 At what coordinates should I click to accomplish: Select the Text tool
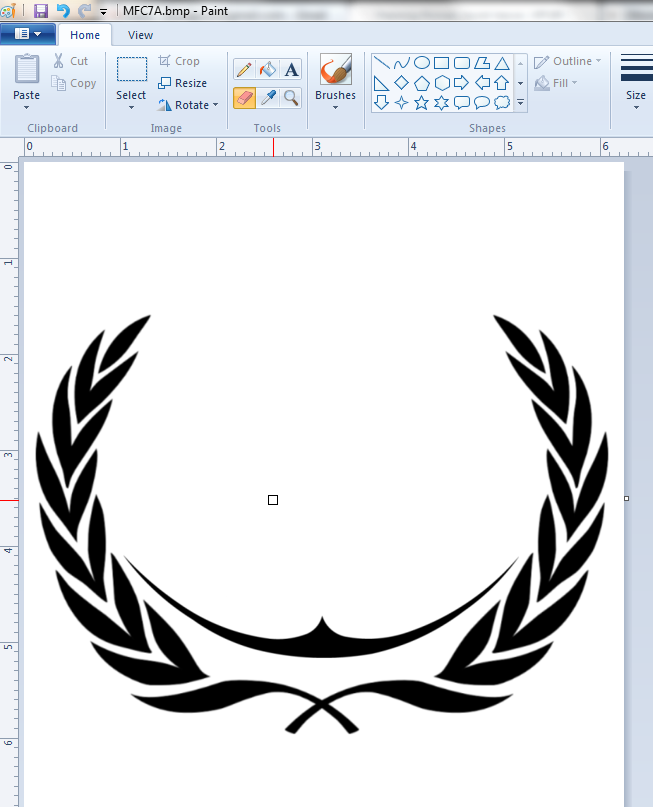tap(291, 69)
